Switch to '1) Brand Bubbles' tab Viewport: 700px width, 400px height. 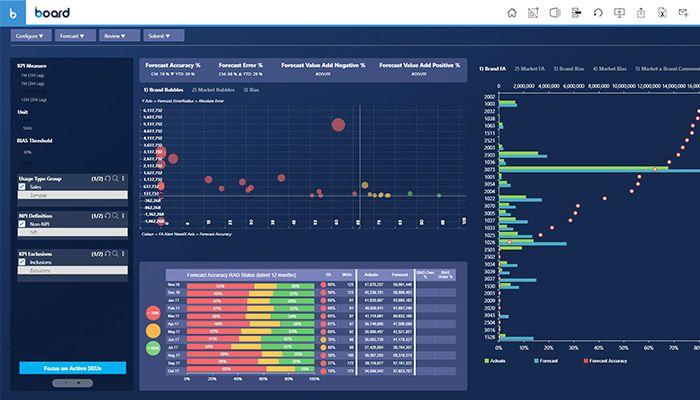tap(163, 90)
